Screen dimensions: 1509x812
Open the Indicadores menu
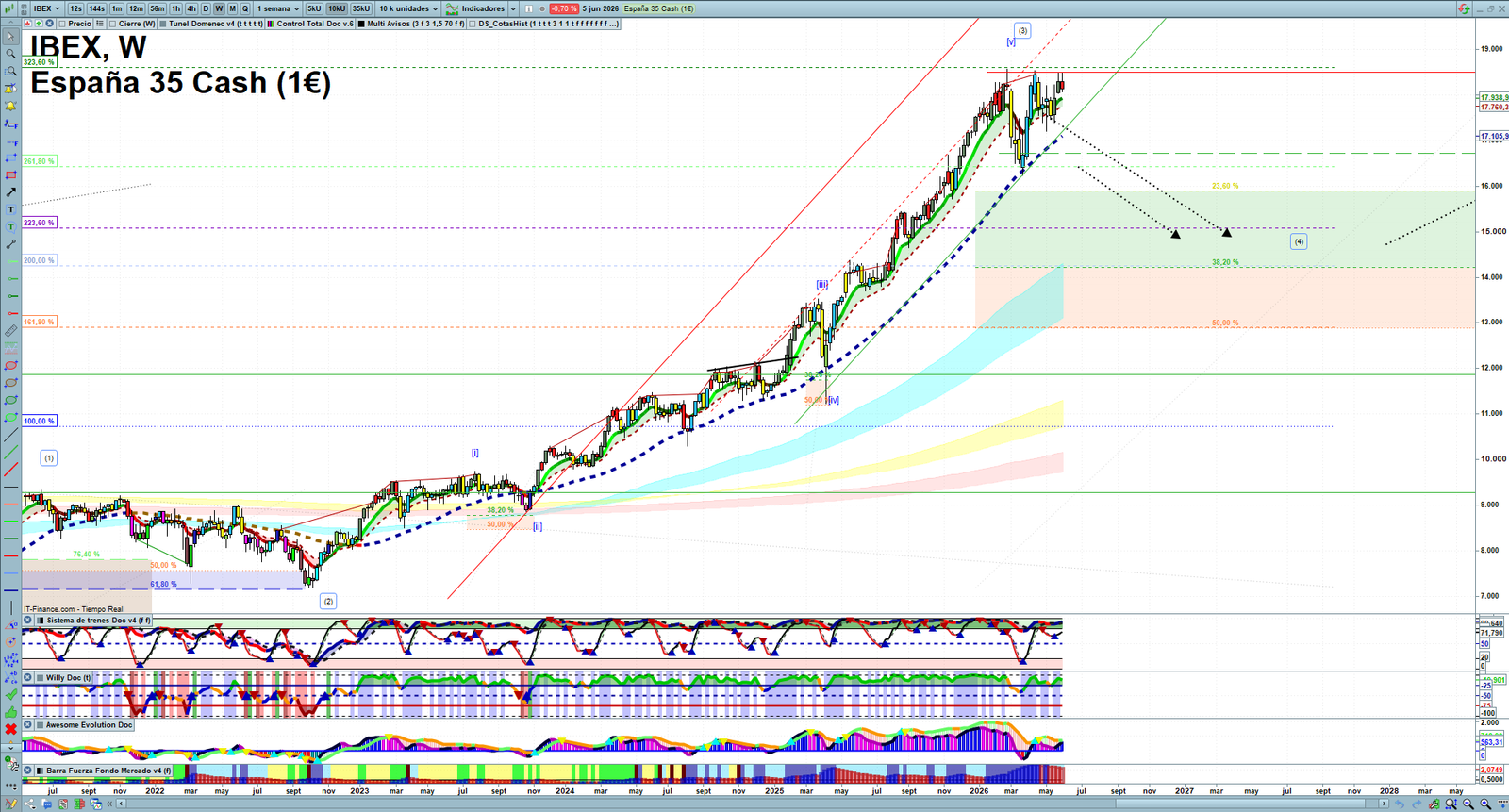click(483, 8)
